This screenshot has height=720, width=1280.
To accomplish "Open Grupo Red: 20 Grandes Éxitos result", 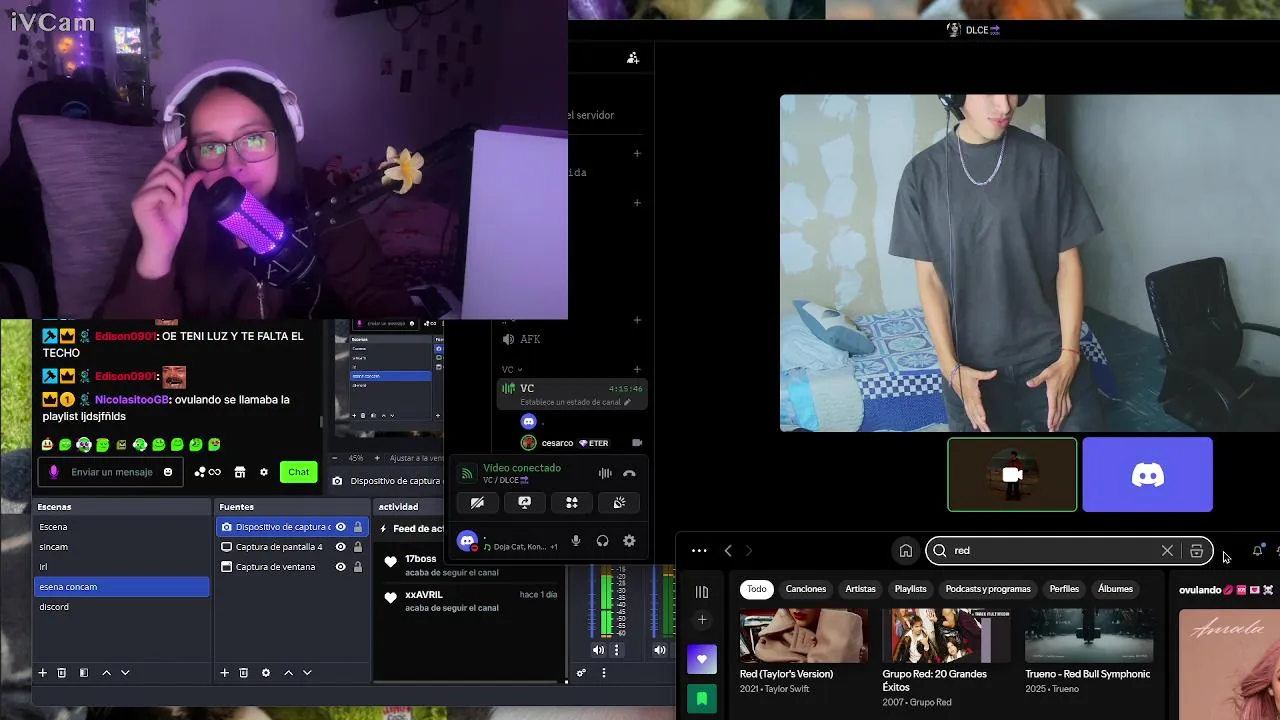I will tap(946, 657).
